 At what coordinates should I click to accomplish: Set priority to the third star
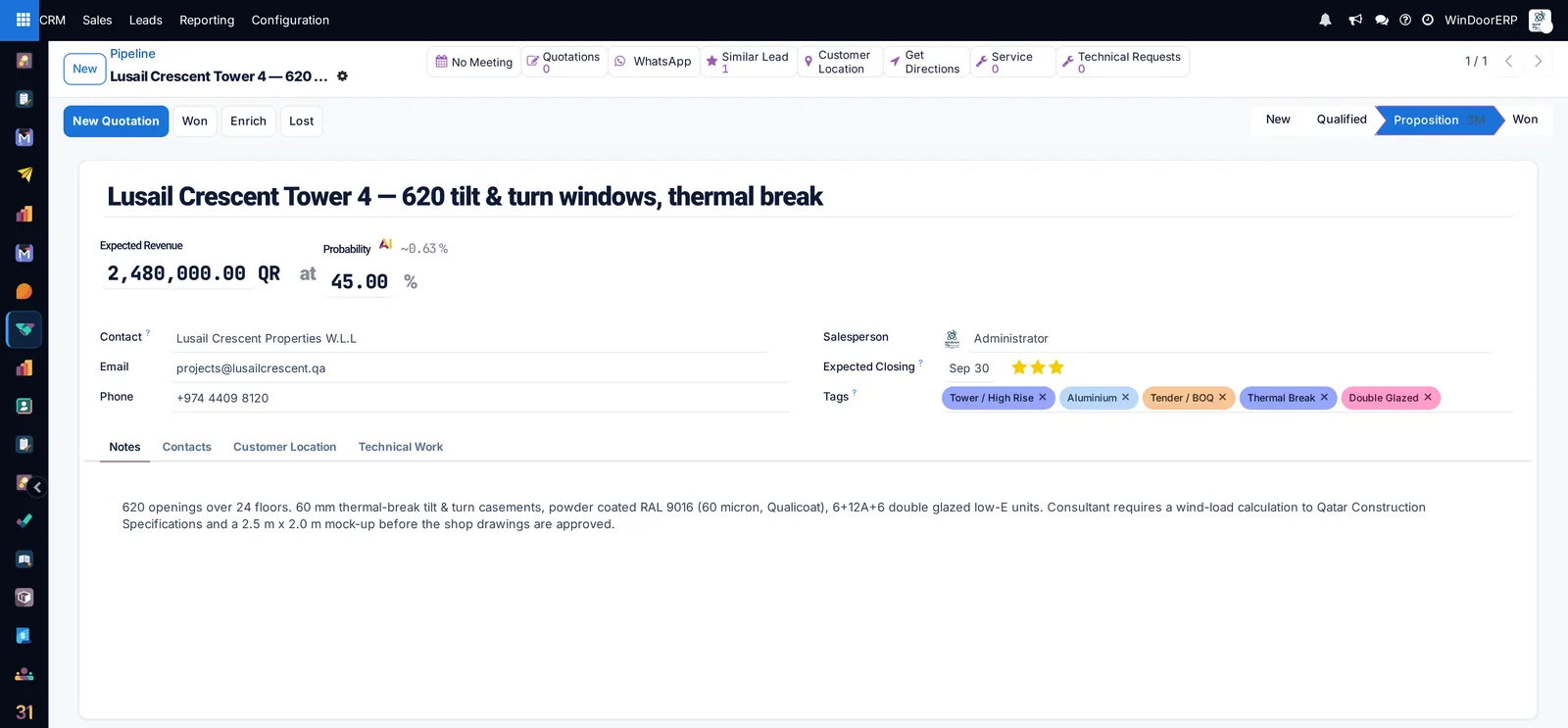pyautogui.click(x=1055, y=367)
